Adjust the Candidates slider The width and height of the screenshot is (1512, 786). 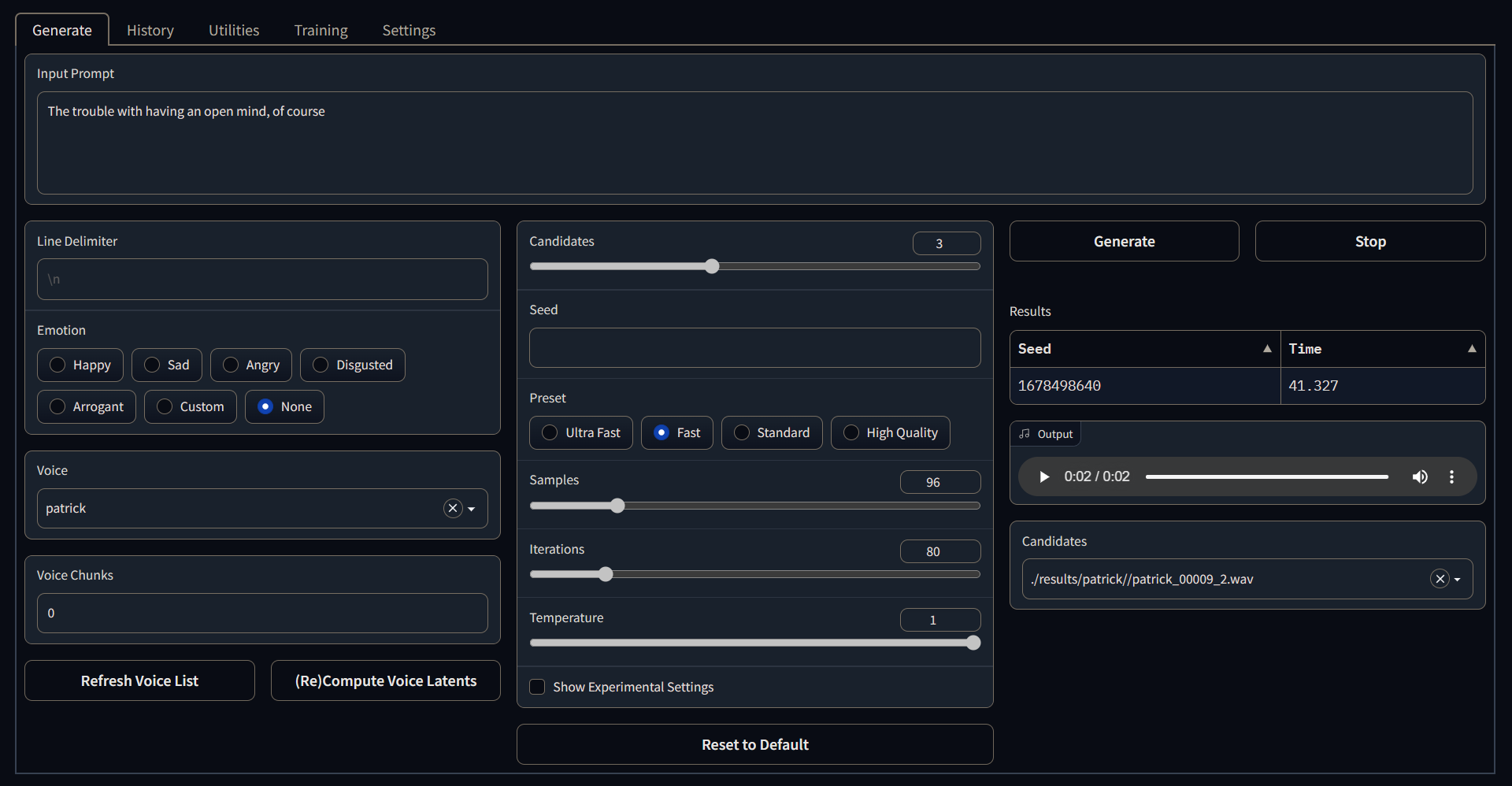coord(755,266)
